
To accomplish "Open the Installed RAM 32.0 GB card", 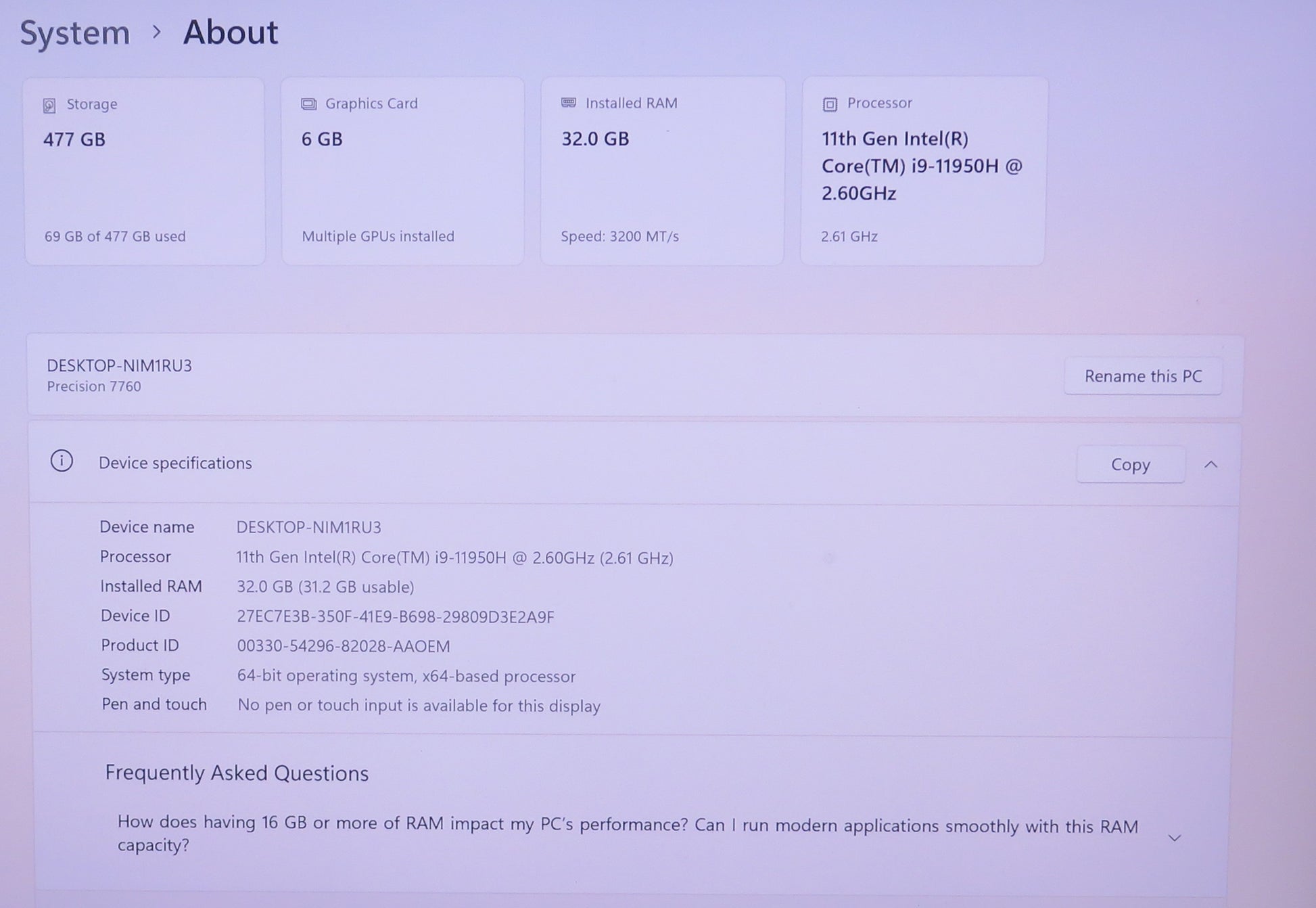I will click(x=662, y=171).
